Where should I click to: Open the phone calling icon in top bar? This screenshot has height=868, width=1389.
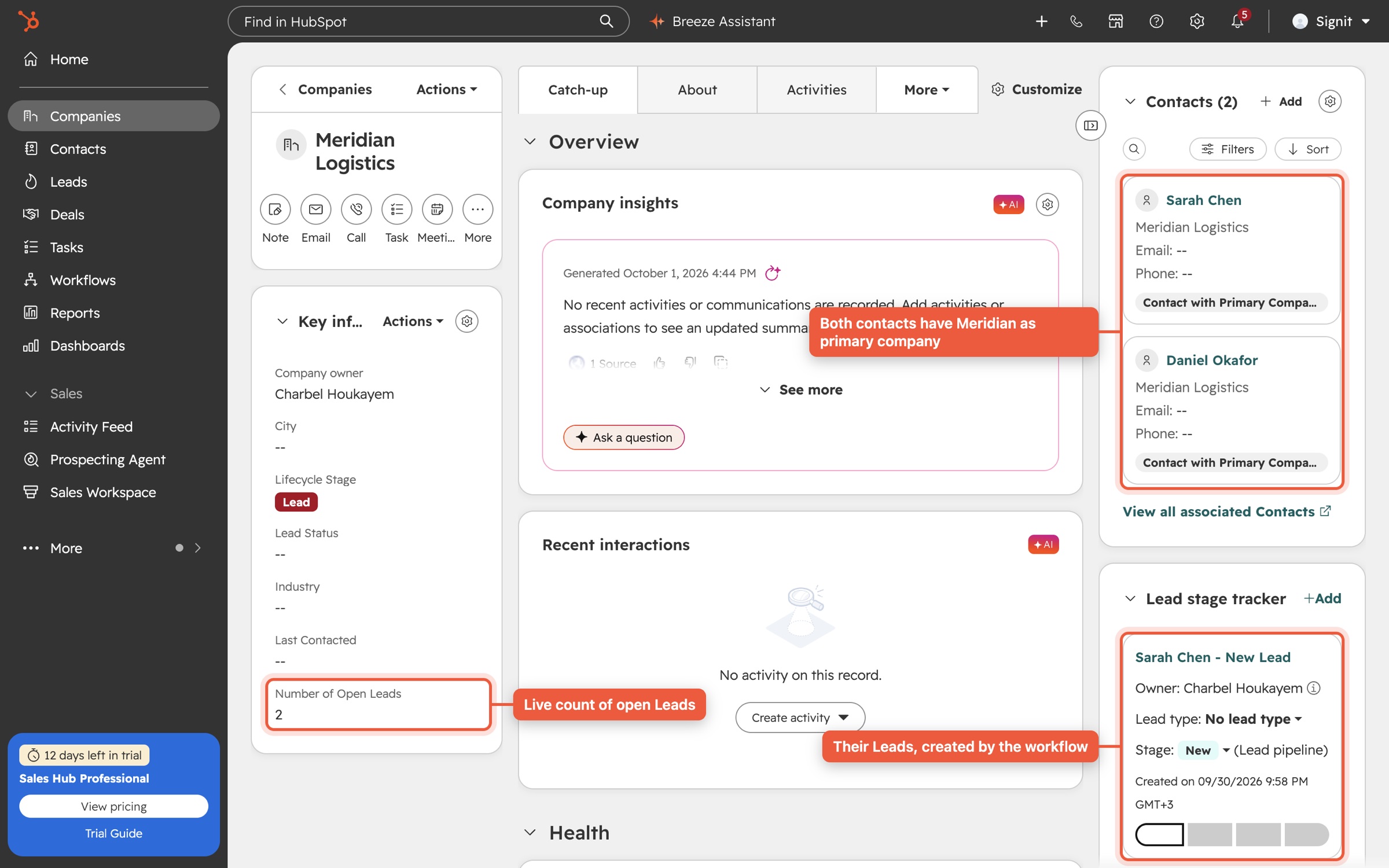[x=1076, y=21]
